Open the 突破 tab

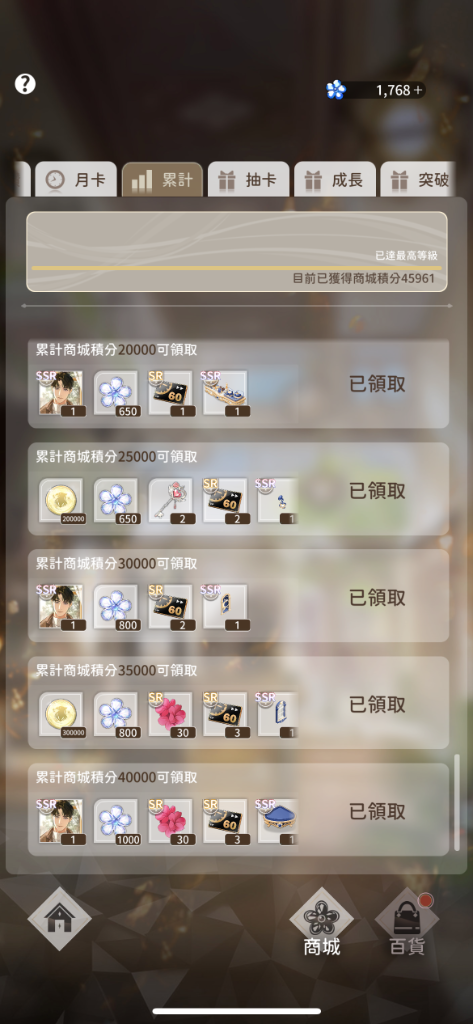[418, 180]
